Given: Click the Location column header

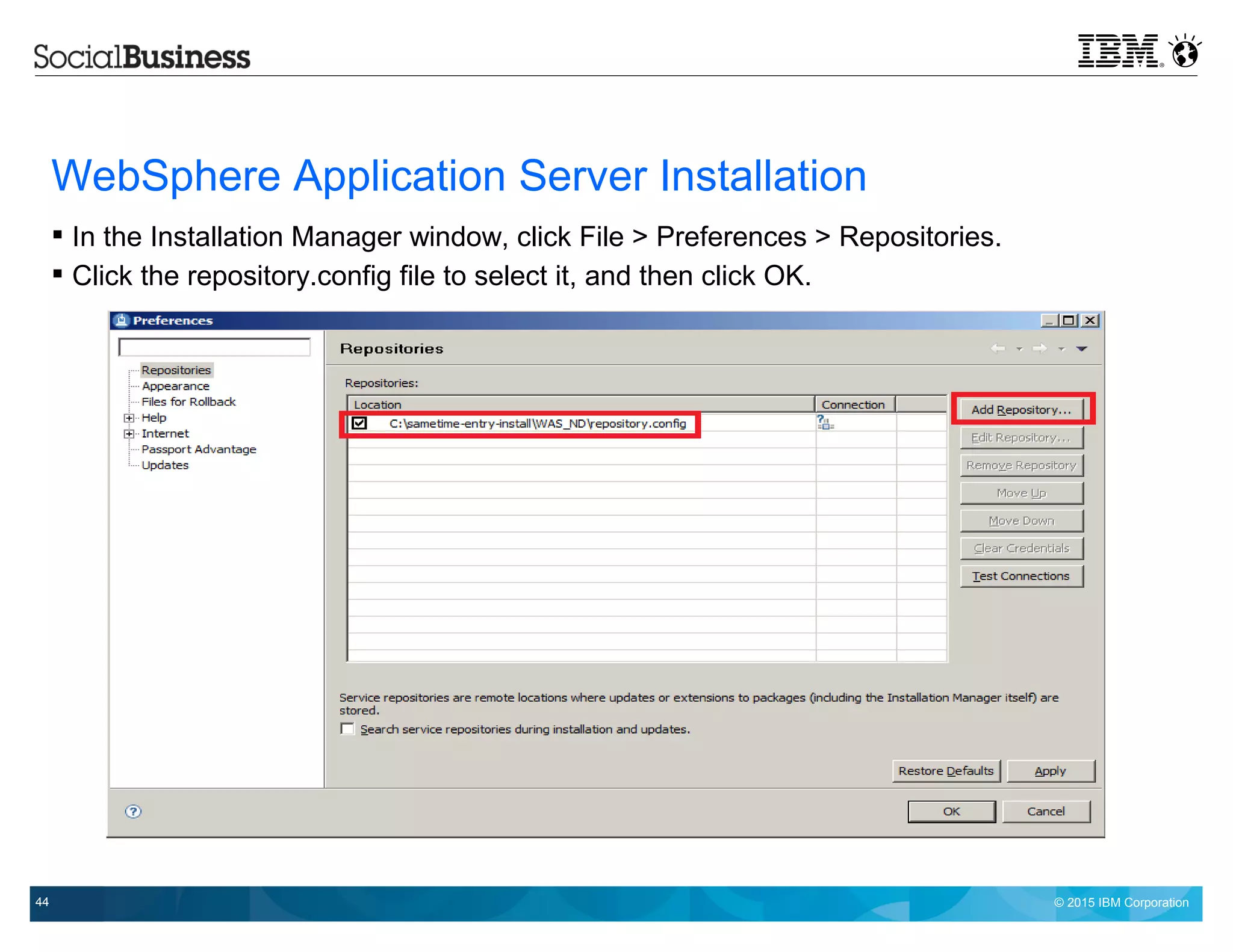Looking at the screenshot, I should [x=581, y=404].
